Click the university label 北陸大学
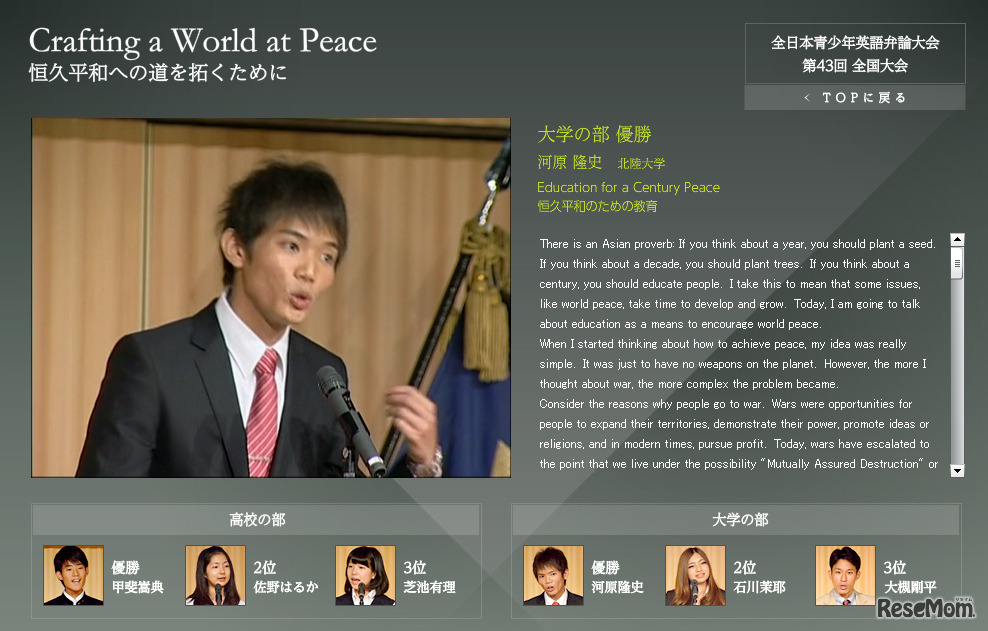The image size is (988, 631). point(641,164)
